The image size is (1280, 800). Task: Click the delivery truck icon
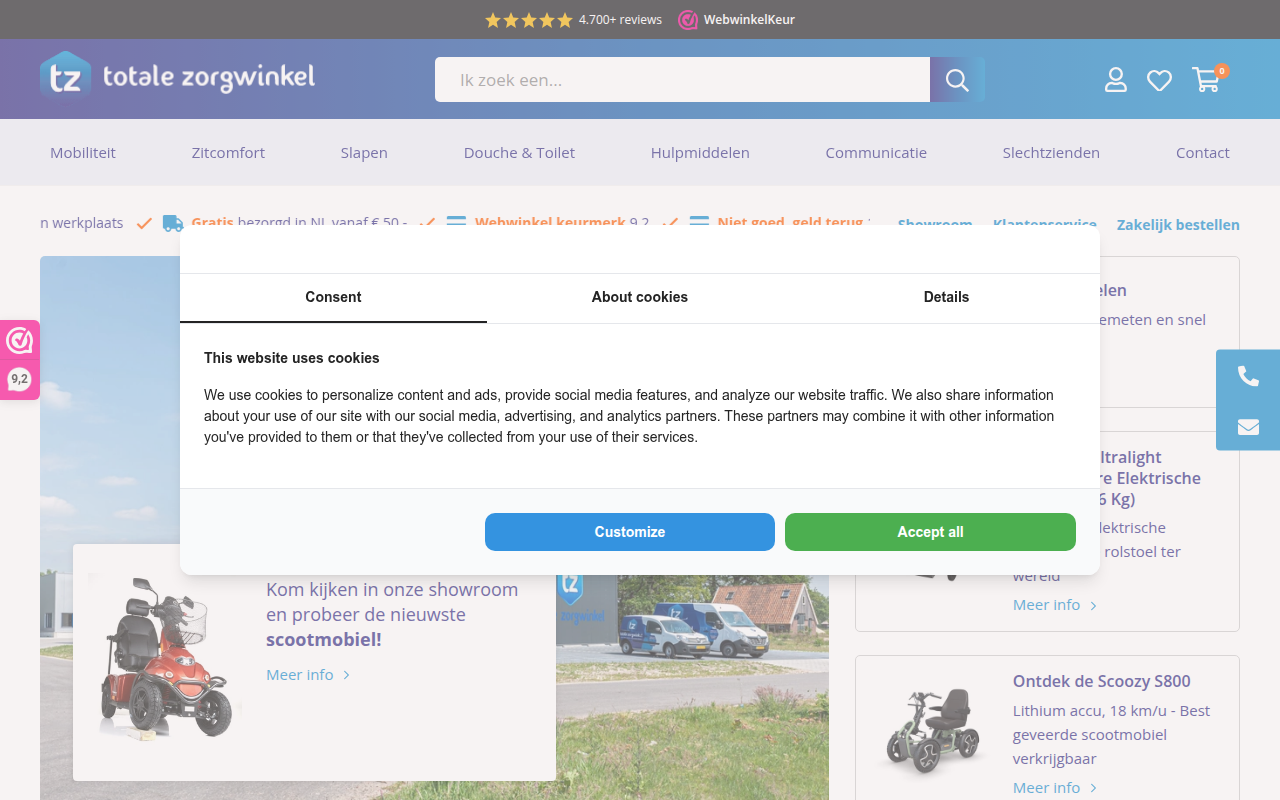coord(173,223)
